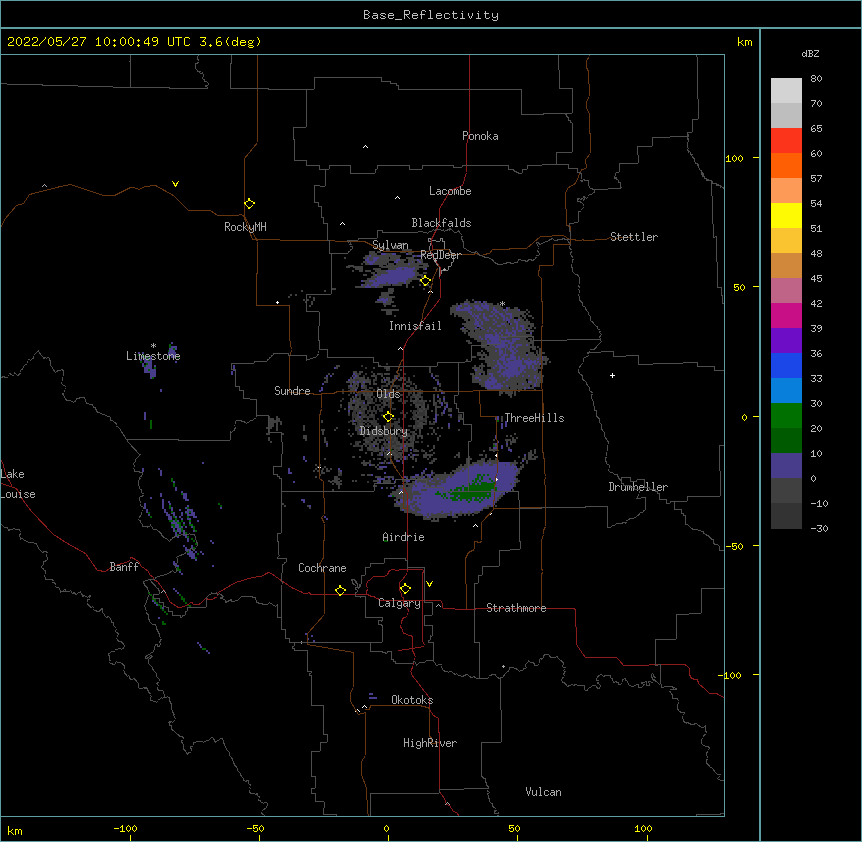This screenshot has height=842, width=862.
Task: Click the Stettler city label
Action: point(634,237)
